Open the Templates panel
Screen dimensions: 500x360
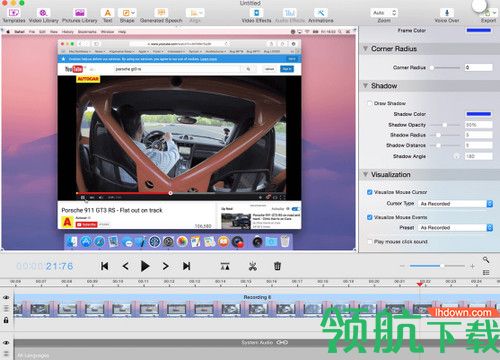14,15
